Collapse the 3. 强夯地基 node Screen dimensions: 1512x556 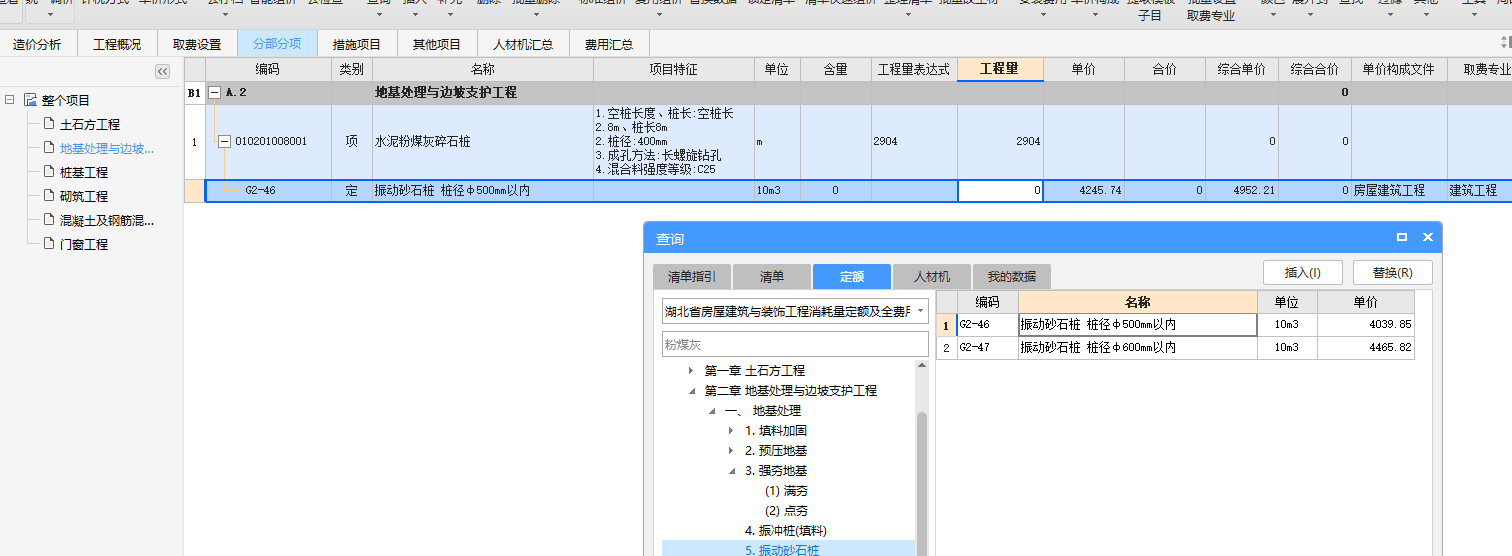point(731,471)
